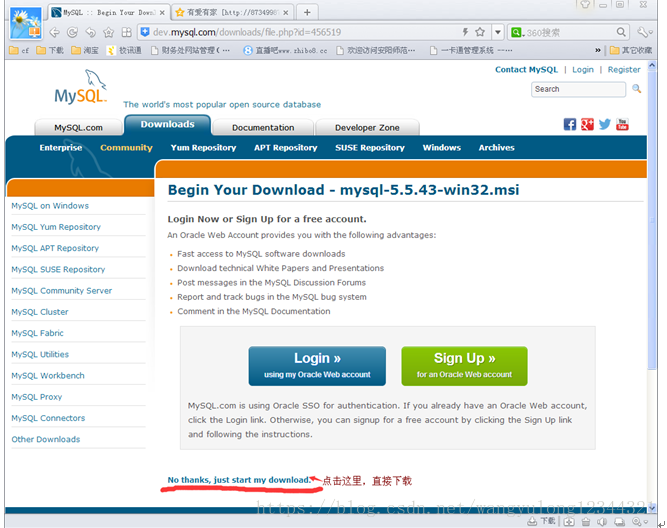Click the scrollbar up arrow
The height and width of the screenshot is (528, 667).
click(x=652, y=66)
